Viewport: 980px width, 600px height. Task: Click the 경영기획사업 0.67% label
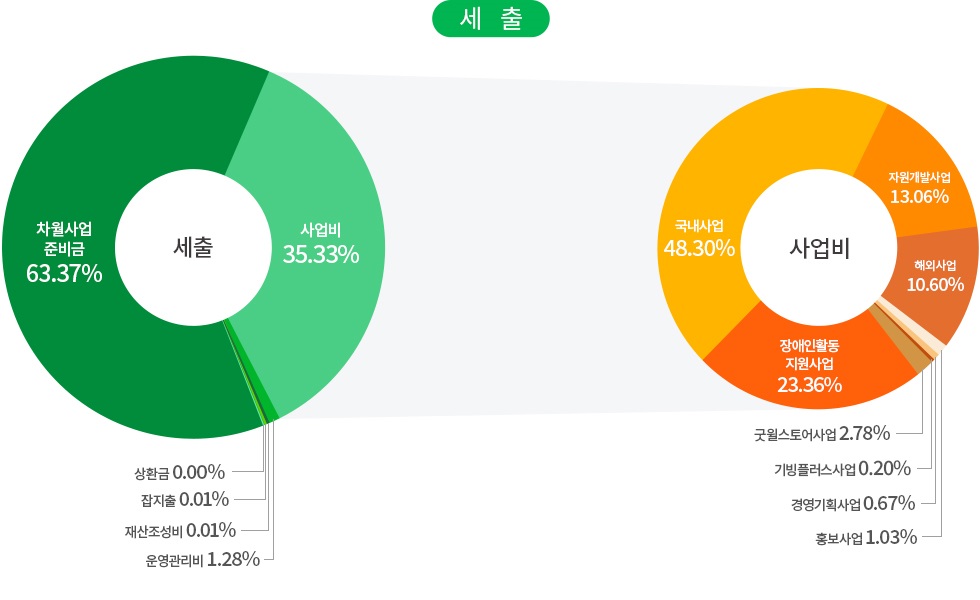pos(848,503)
